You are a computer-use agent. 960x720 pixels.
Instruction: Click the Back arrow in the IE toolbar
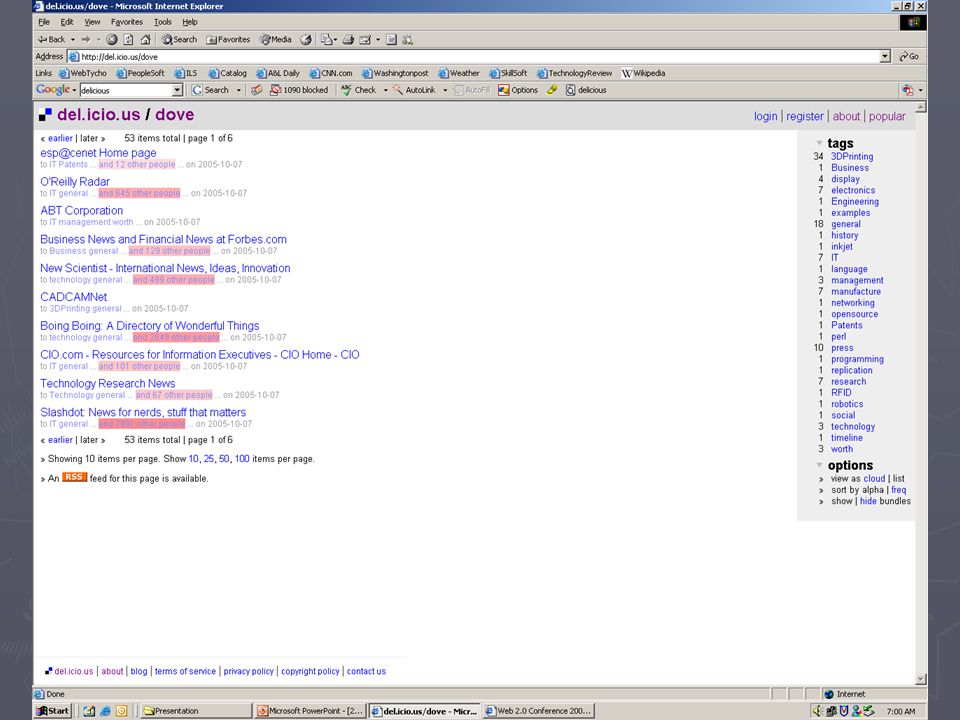51,39
